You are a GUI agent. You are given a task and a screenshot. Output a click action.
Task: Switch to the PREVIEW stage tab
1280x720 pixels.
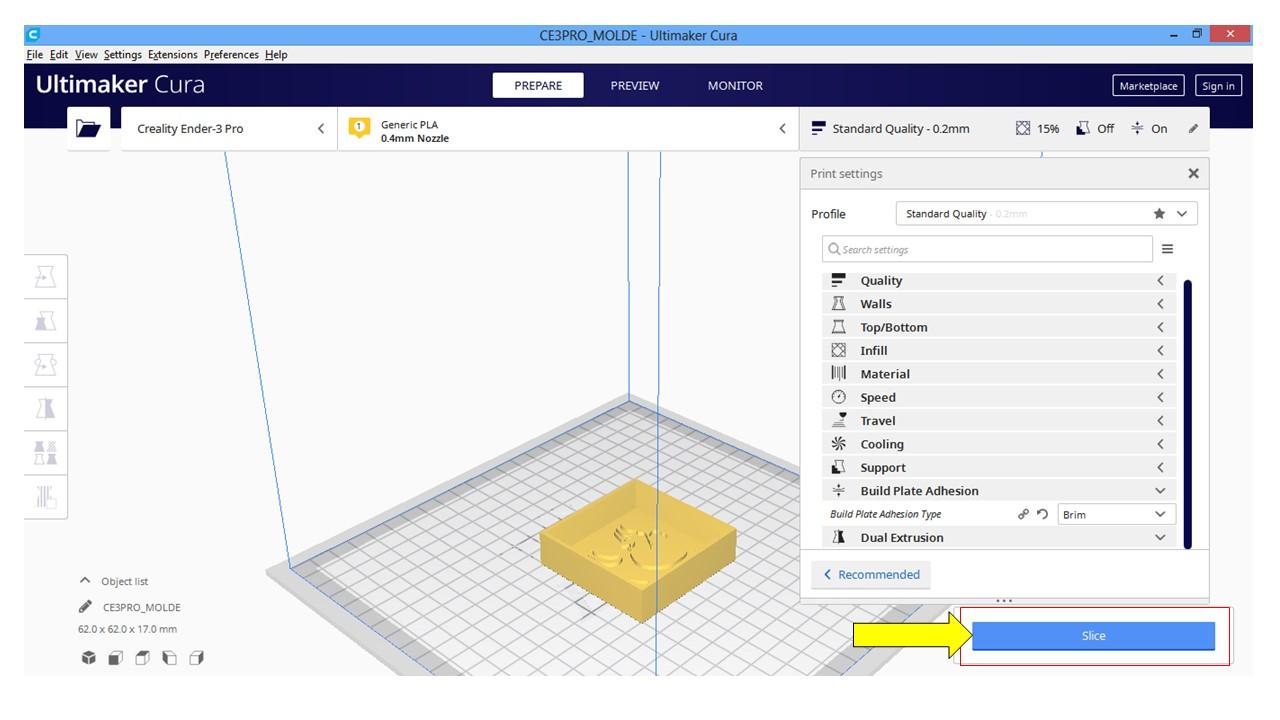(x=635, y=86)
